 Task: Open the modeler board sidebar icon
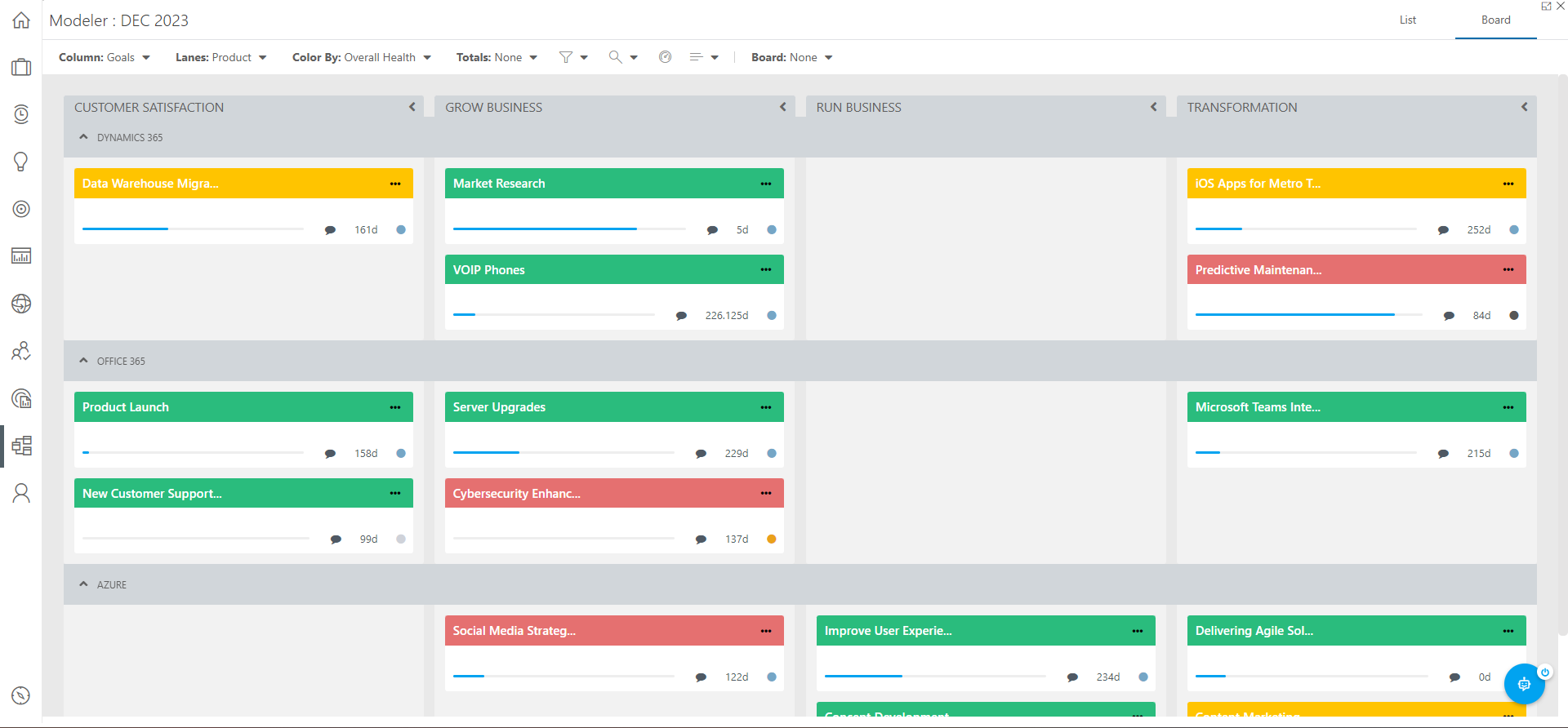[21, 446]
